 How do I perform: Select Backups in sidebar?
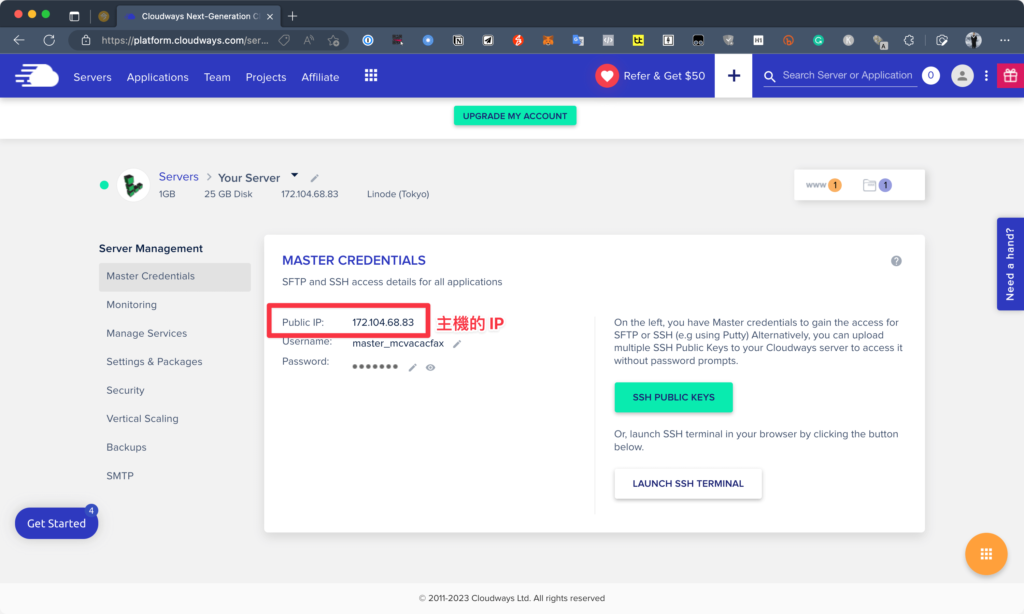[126, 447]
